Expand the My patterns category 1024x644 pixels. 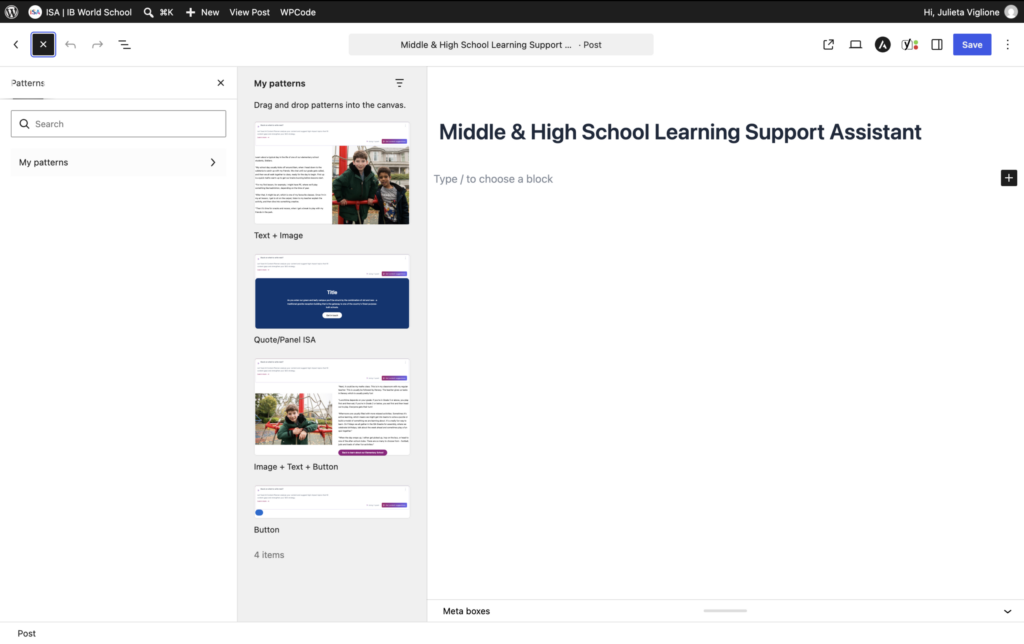(x=118, y=162)
